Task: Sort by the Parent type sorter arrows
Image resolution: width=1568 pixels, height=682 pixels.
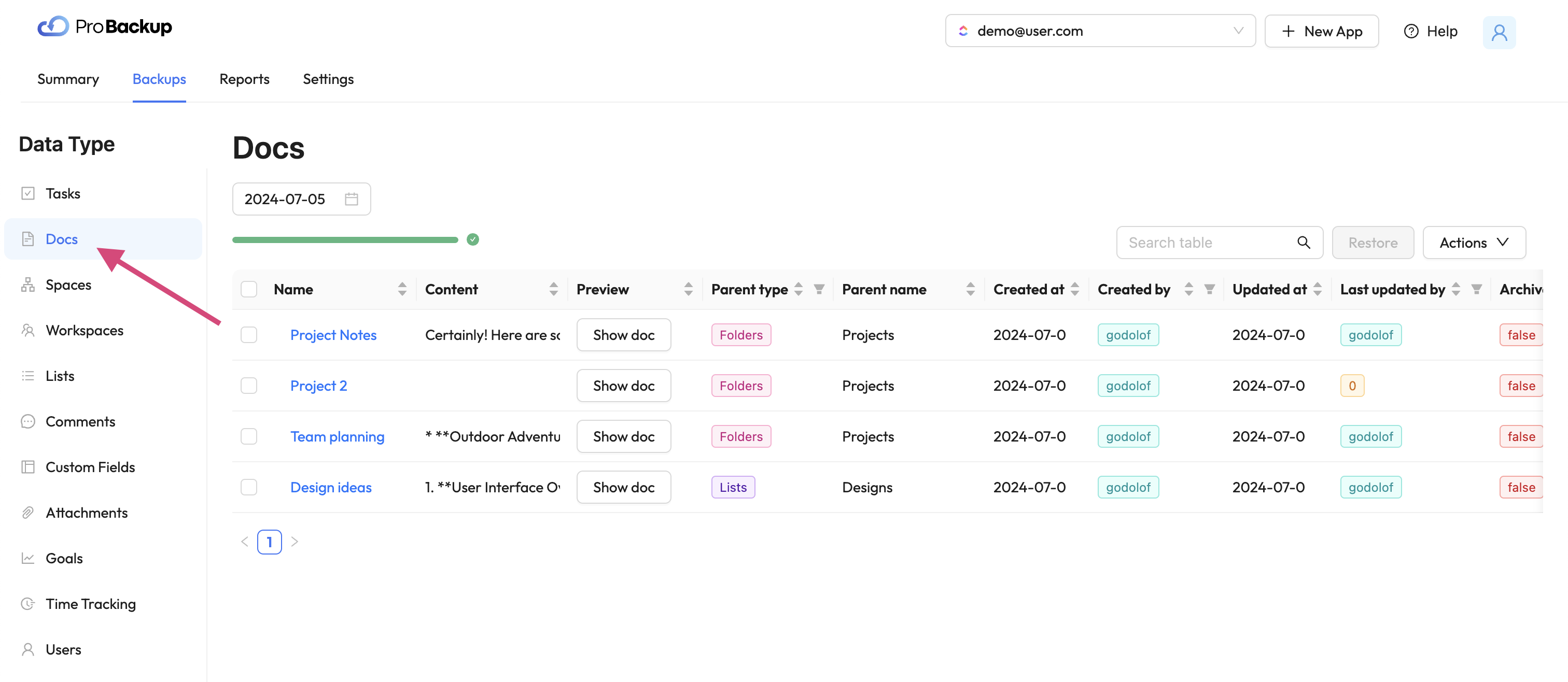Action: pos(799,290)
